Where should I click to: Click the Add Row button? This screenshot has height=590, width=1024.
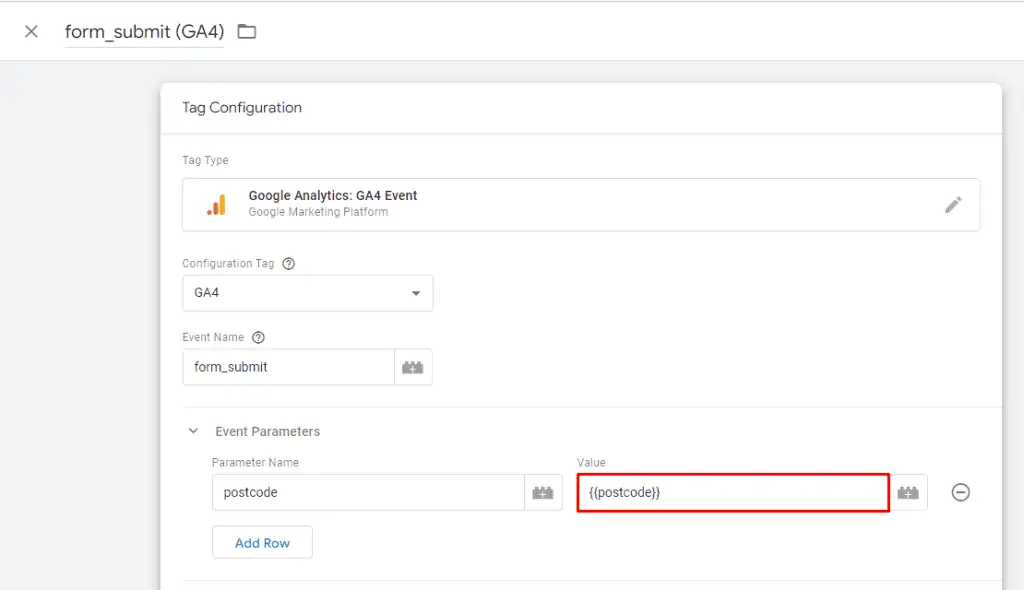tap(262, 542)
